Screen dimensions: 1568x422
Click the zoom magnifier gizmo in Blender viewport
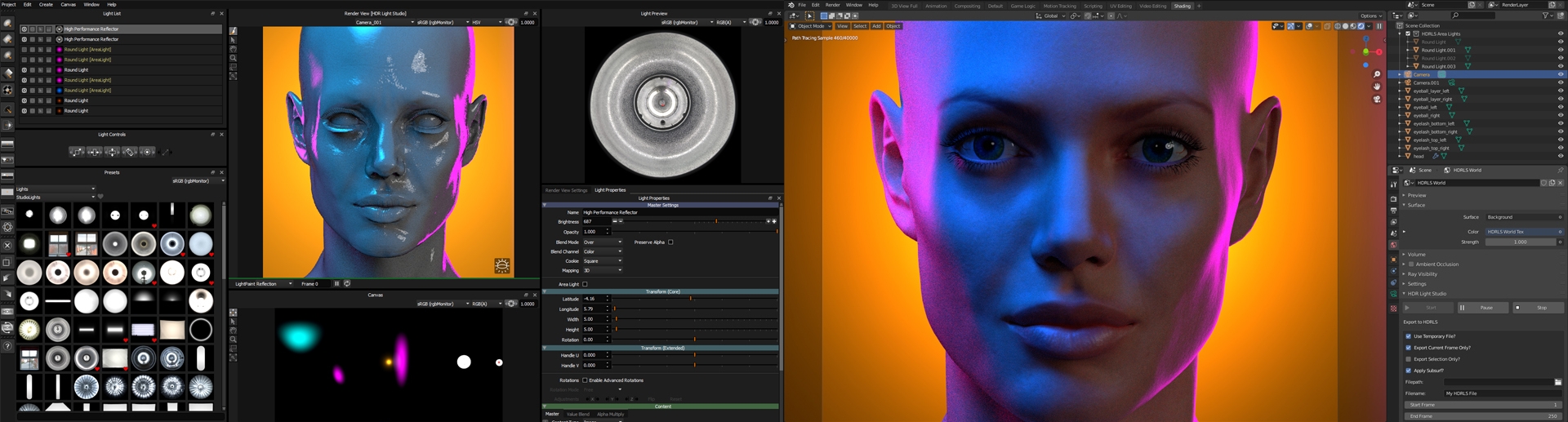click(1377, 74)
